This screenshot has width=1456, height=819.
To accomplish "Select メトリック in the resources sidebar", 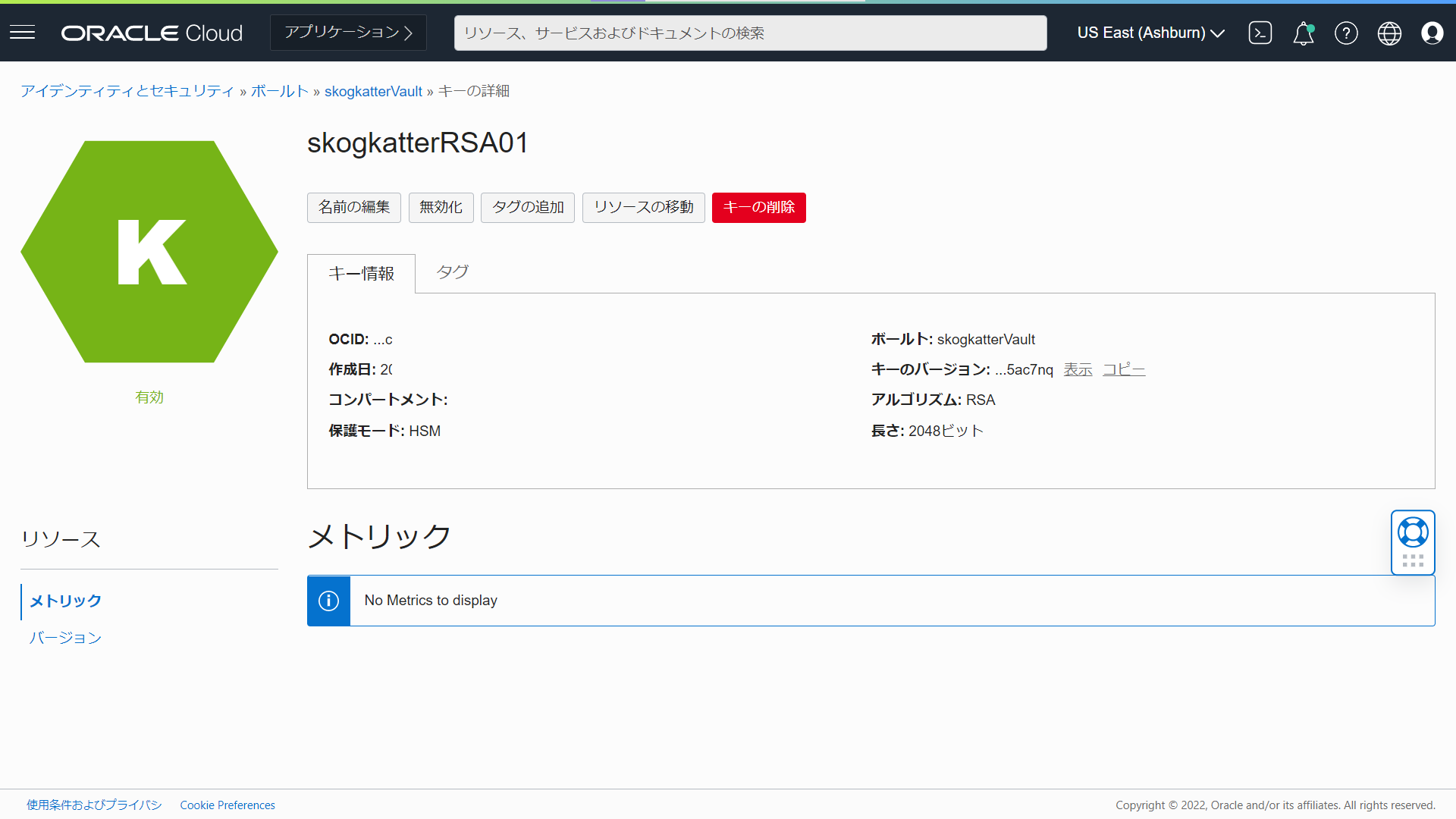I will pyautogui.click(x=64, y=601).
